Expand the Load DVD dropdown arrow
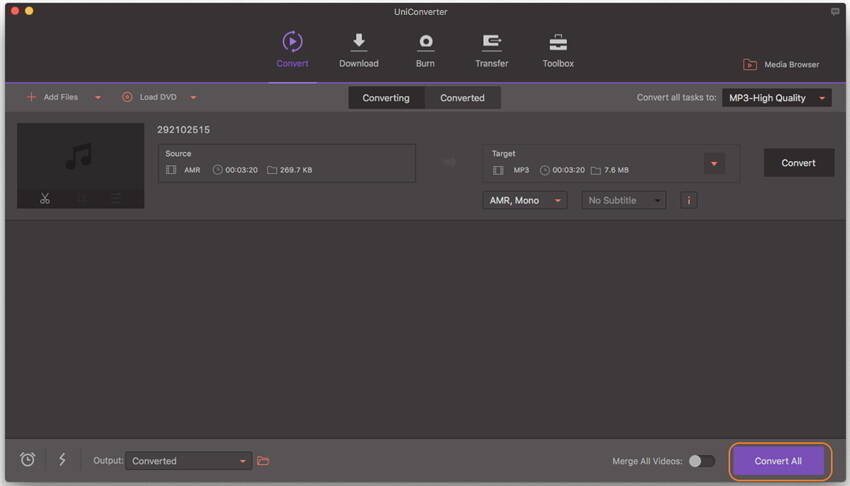 [193, 98]
